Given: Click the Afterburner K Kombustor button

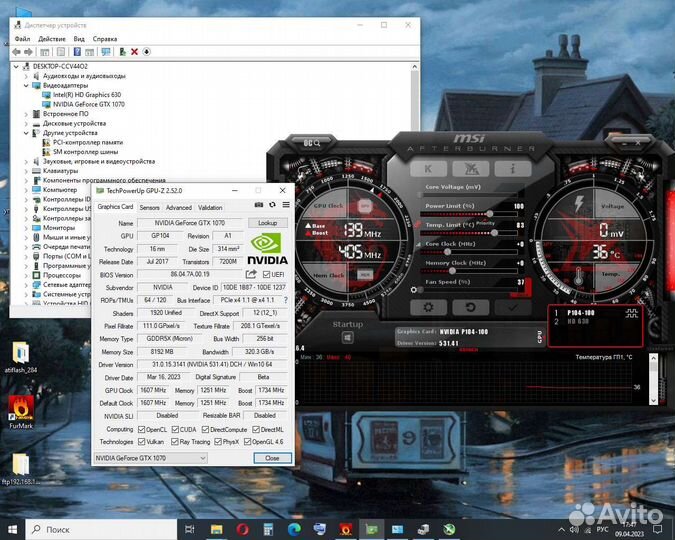Looking at the screenshot, I should (x=428, y=169).
